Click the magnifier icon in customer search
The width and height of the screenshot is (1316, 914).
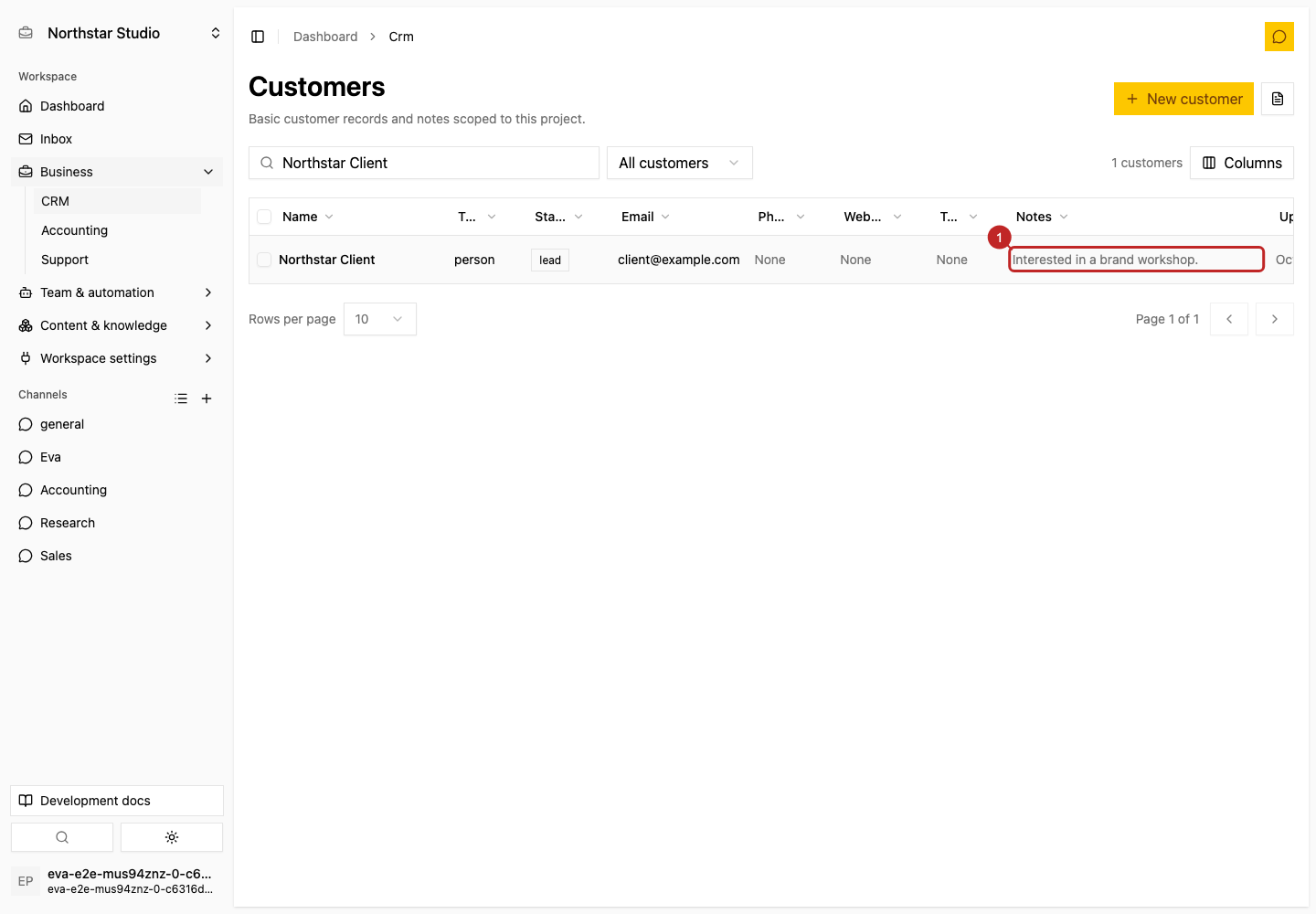click(x=267, y=163)
